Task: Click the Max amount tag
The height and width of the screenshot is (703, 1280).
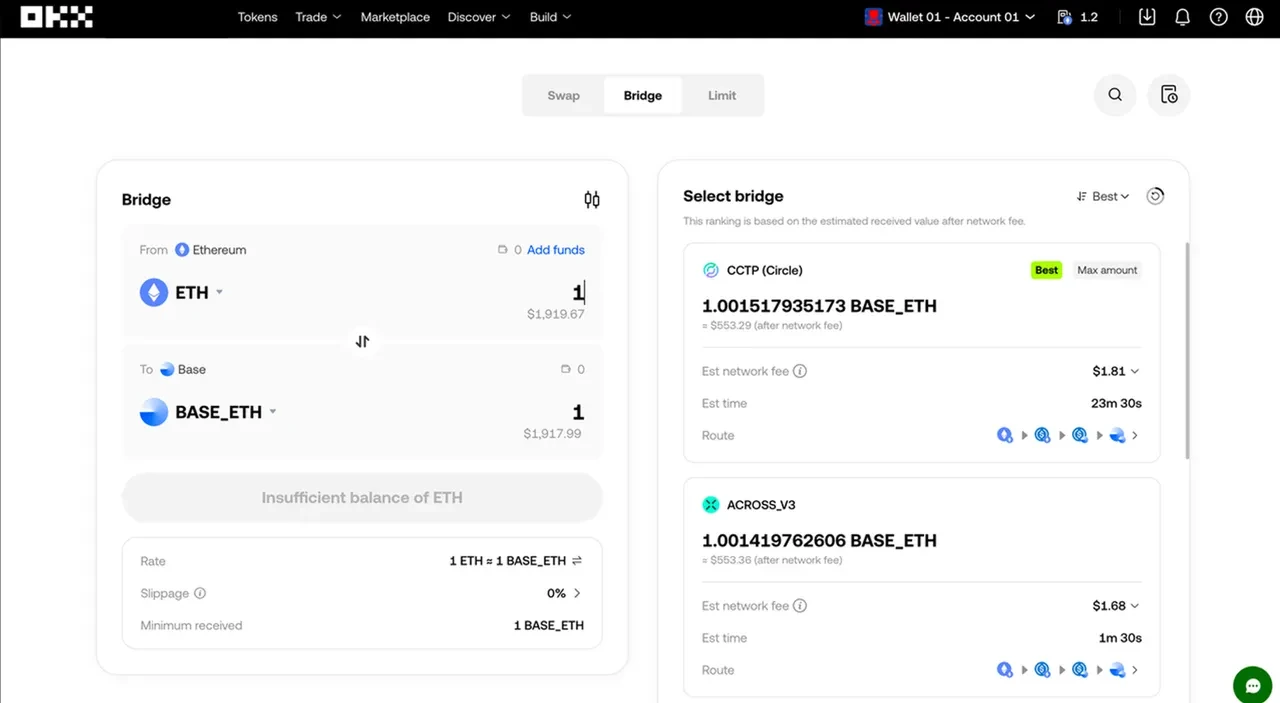Action: point(1107,270)
